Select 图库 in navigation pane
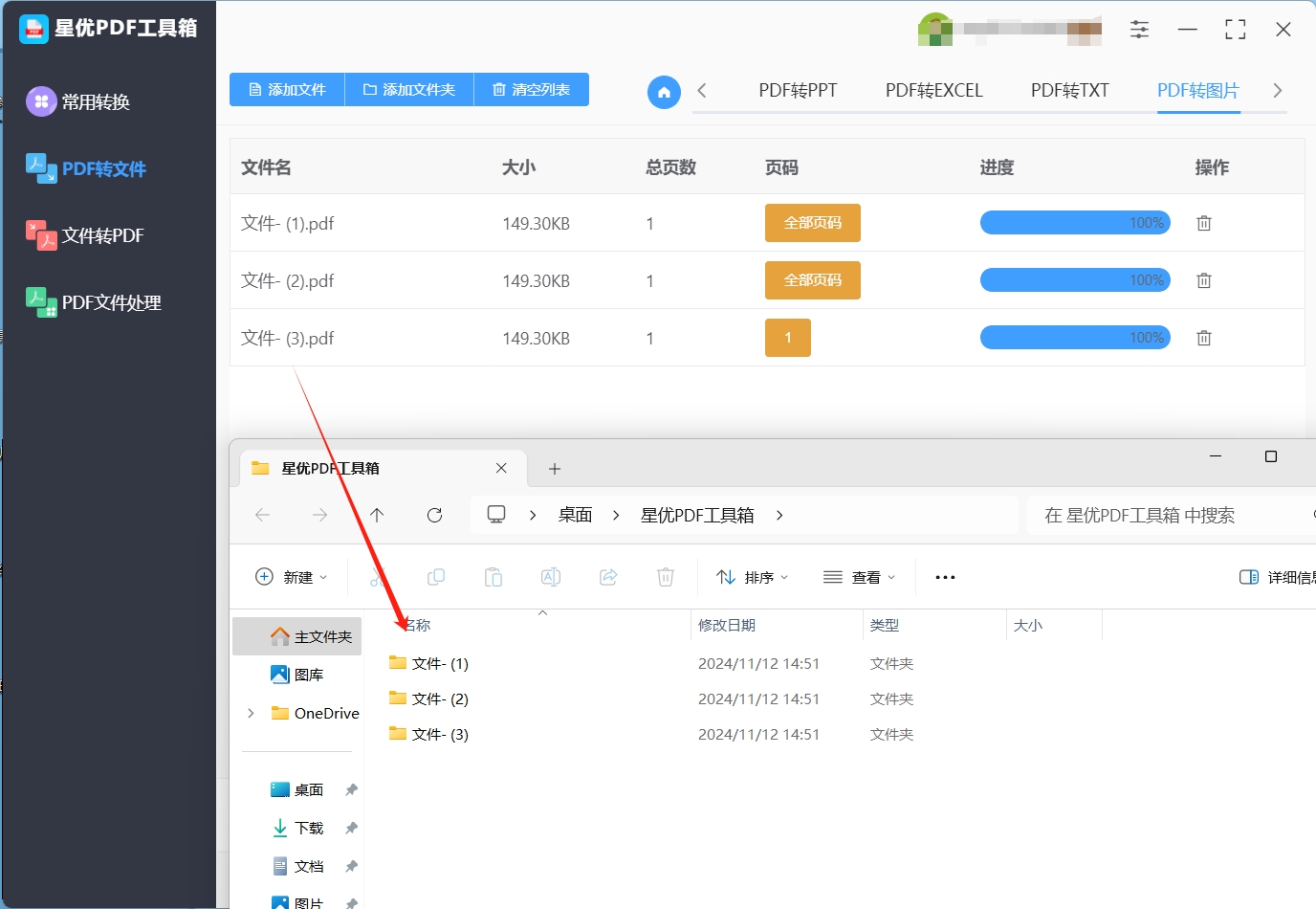Screen dimensions: 1316x909 click(297, 675)
